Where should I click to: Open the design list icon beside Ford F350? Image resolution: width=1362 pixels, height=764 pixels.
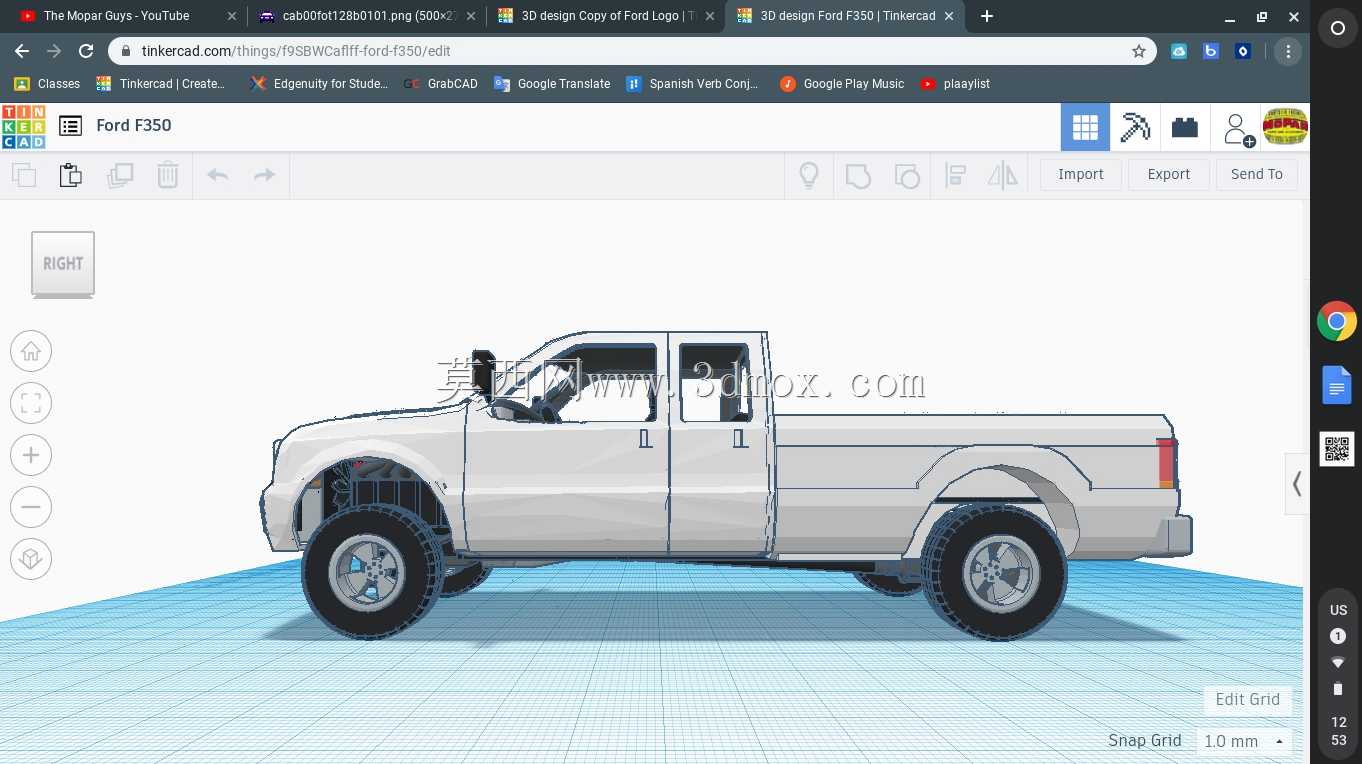[x=70, y=126]
